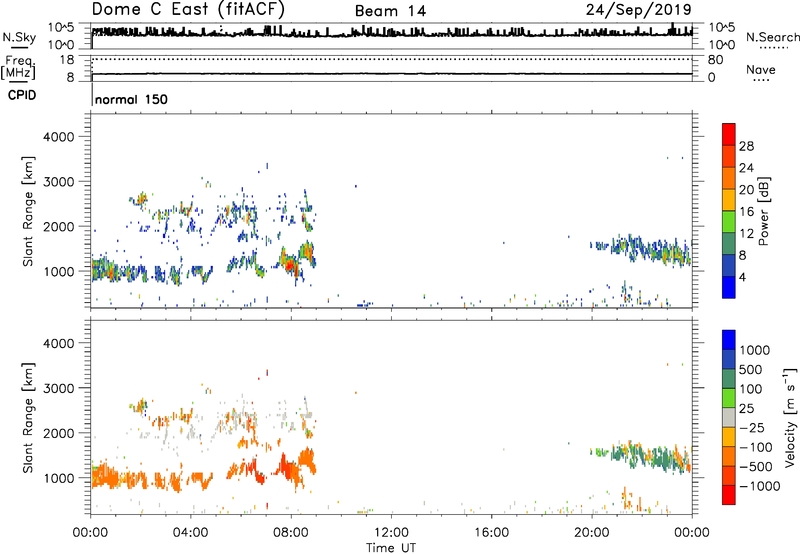Click the noise trace in the N.Sky panel
This screenshot has width=800, height=554.
point(392,33)
